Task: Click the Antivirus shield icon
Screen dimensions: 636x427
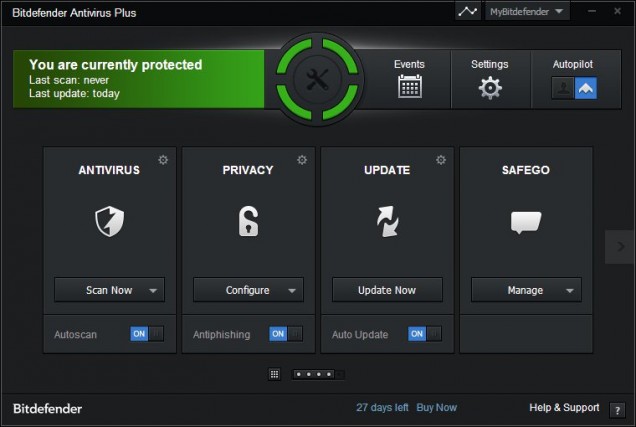Action: 109,221
